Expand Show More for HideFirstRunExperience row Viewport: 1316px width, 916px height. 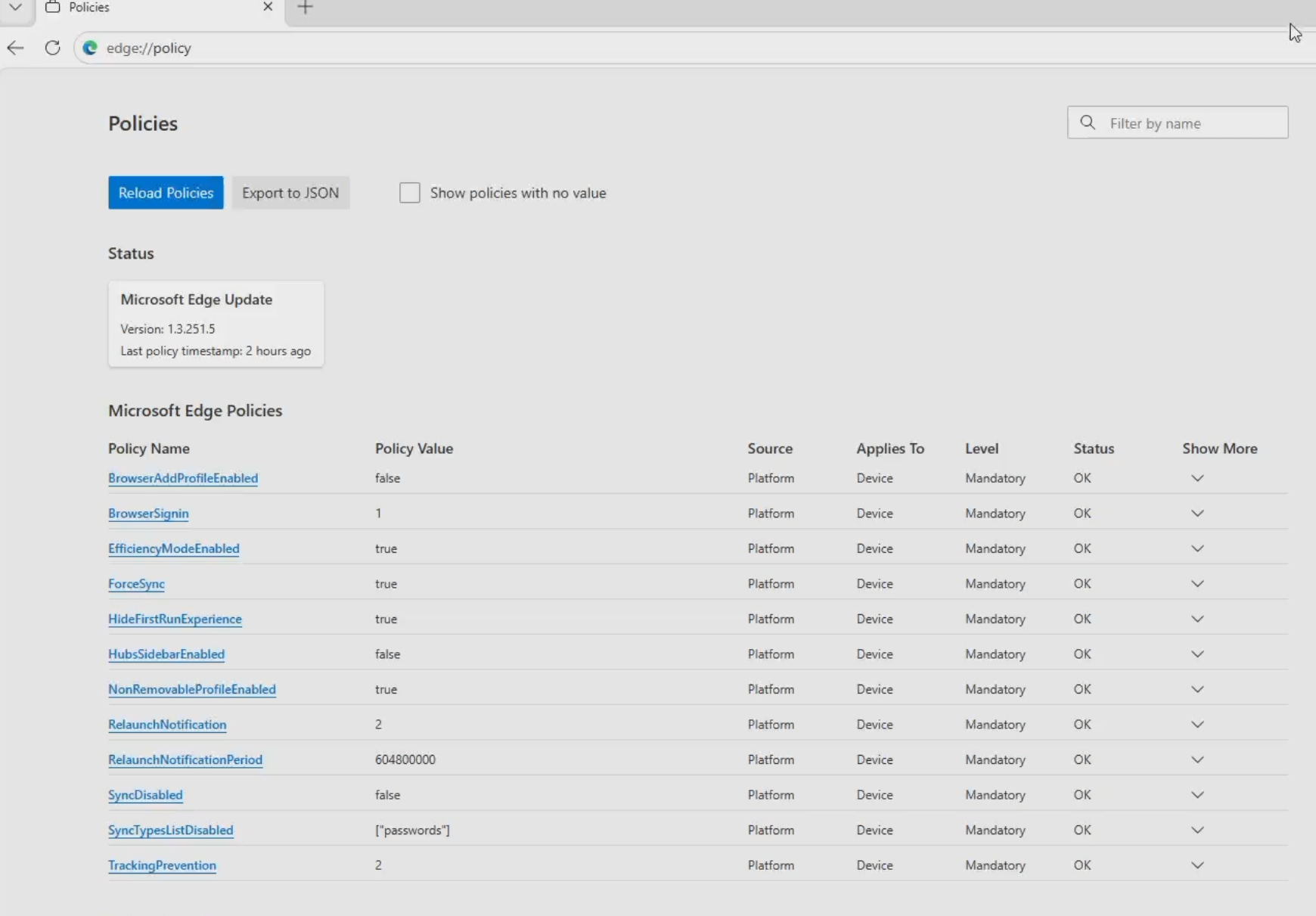coord(1197,619)
